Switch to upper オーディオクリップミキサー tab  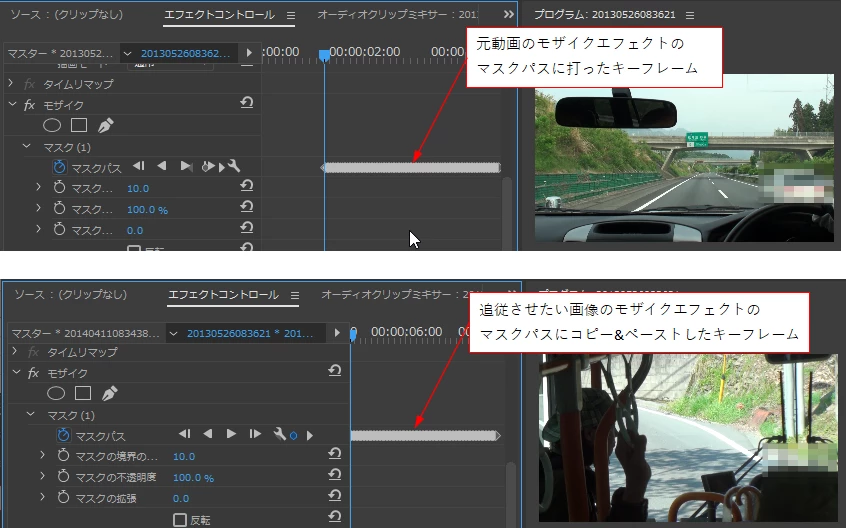pyautogui.click(x=397, y=15)
